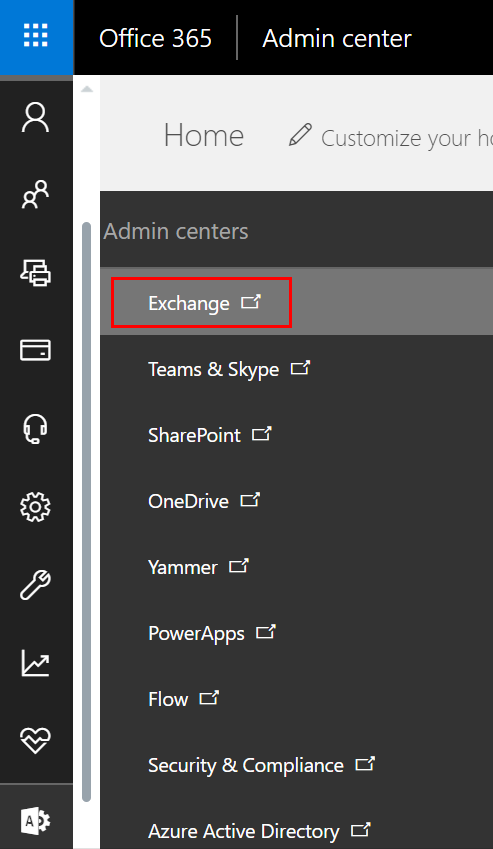
Task: Open the Health heart icon
Action: [x=36, y=741]
